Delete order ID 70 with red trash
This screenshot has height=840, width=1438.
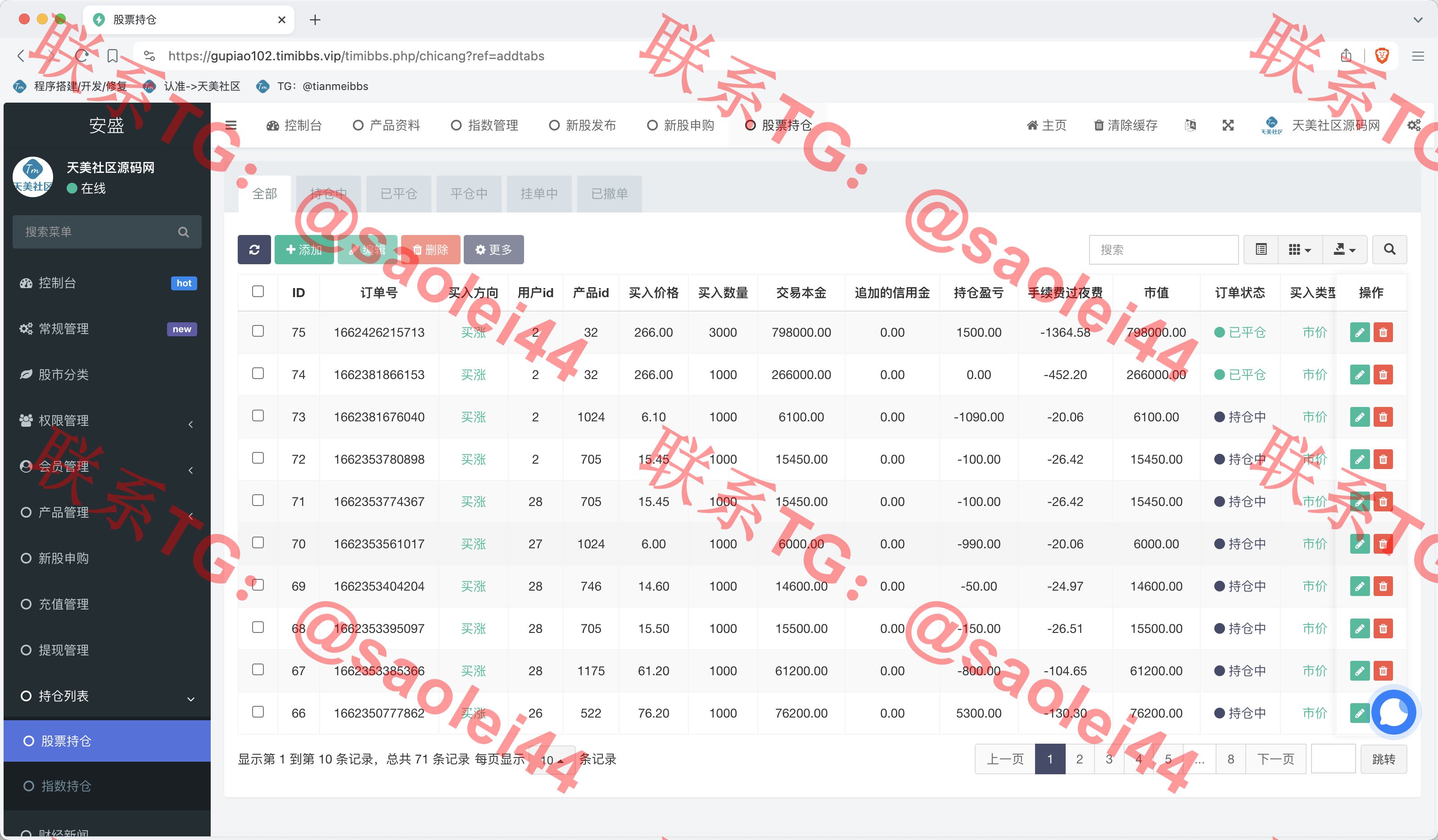(1383, 544)
